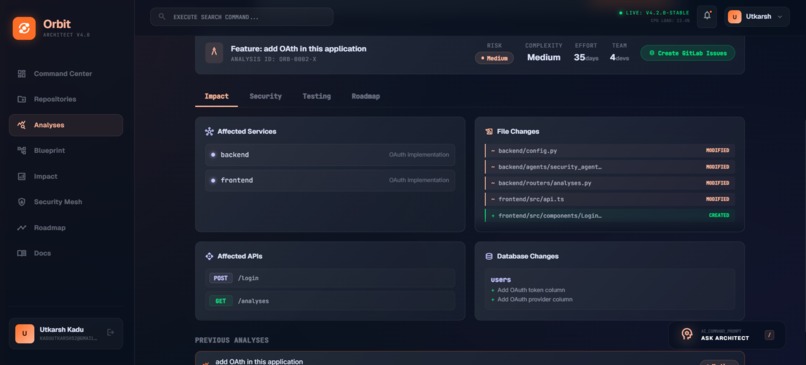Open Ask Architect prompt

[x=727, y=335]
